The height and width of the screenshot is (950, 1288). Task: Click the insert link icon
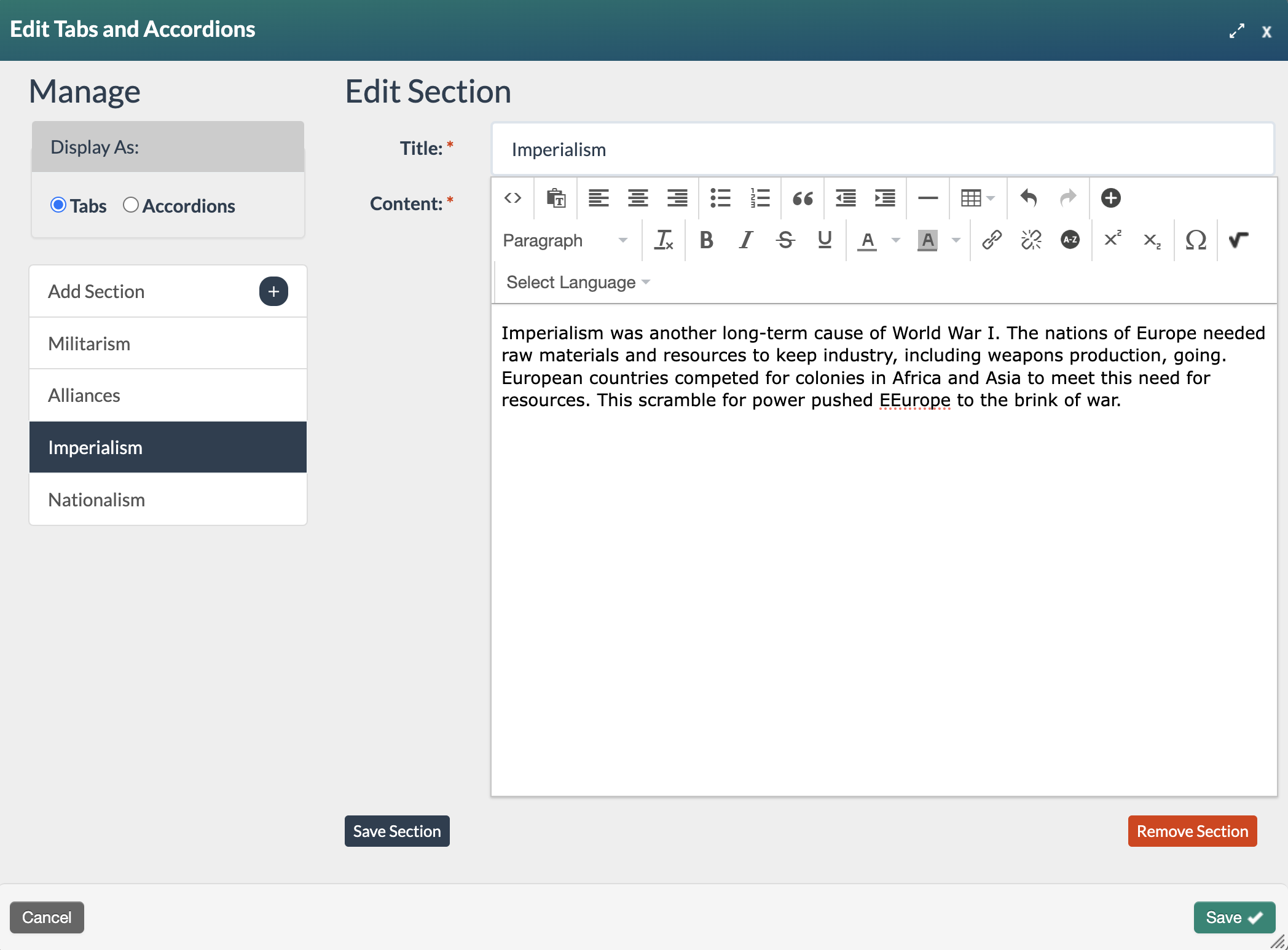[992, 240]
